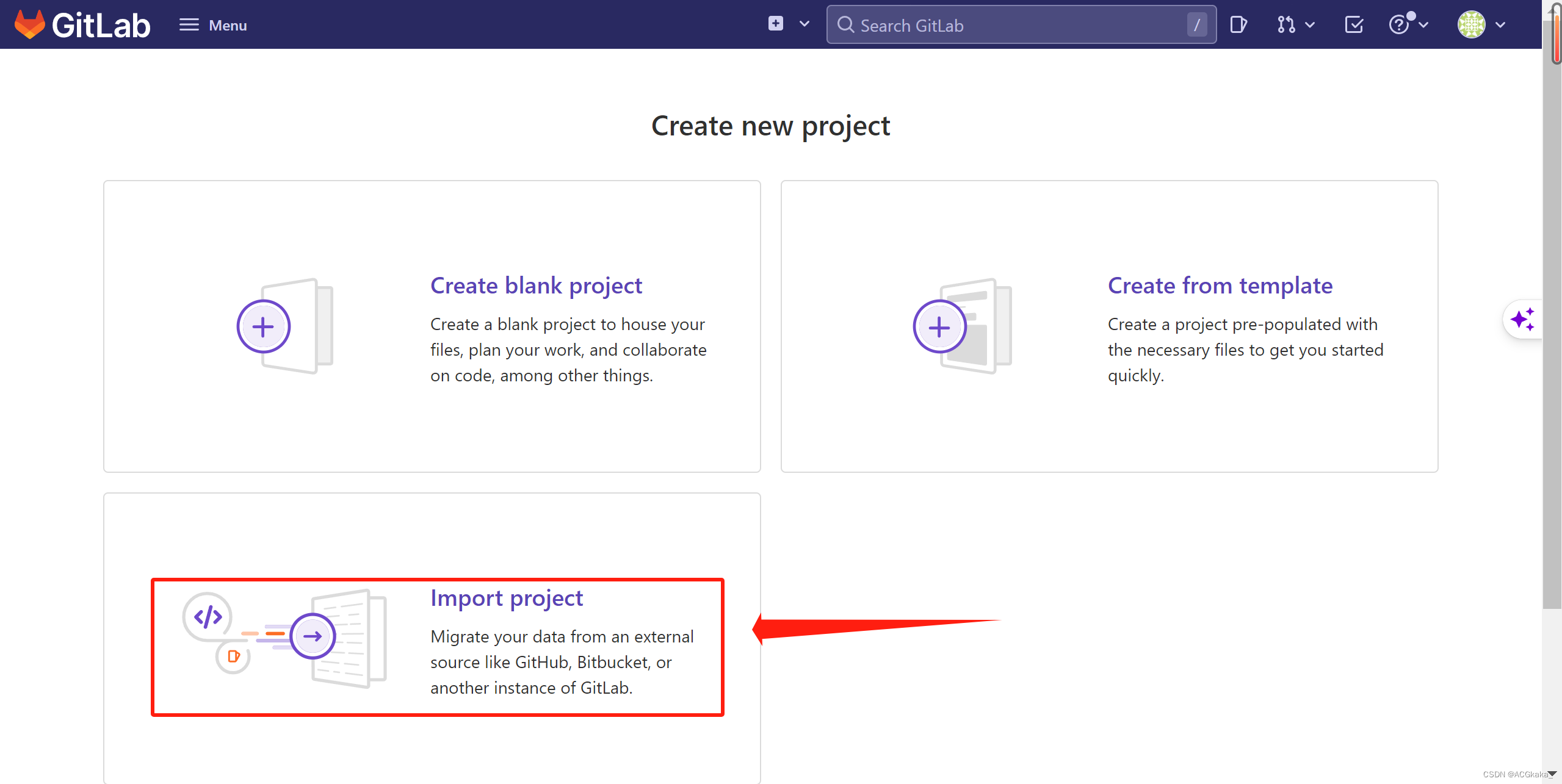This screenshot has width=1562, height=784.
Task: Click the GitLab fox logo
Action: coord(30,24)
